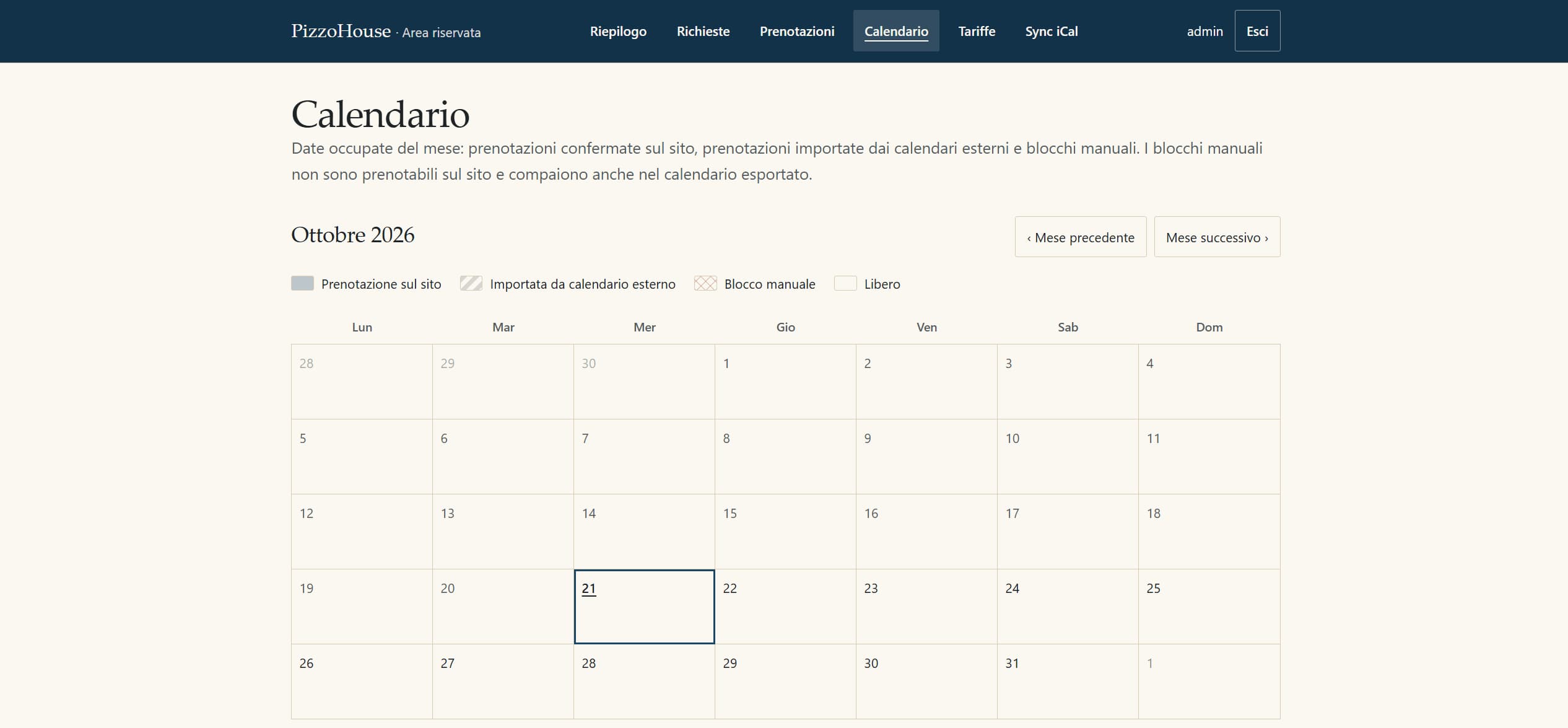Select day 13 Tuesday cell

[x=503, y=532]
